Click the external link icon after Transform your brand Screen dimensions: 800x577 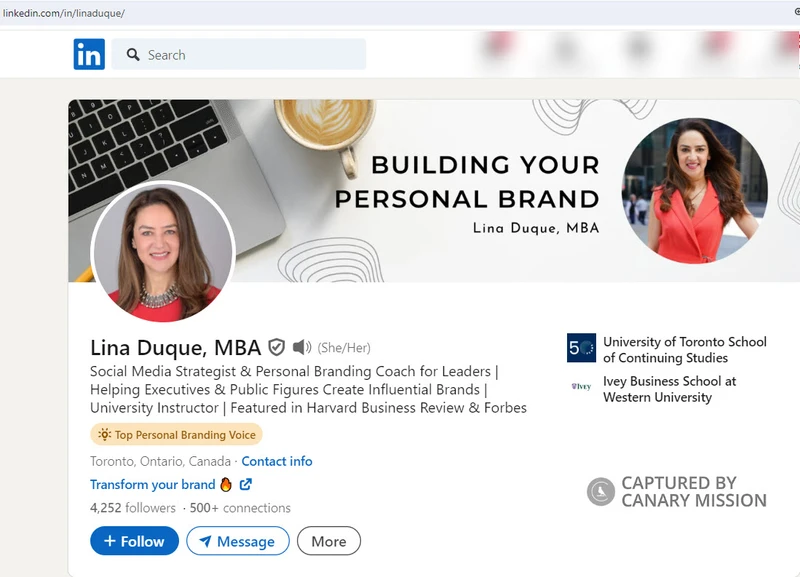tap(245, 484)
